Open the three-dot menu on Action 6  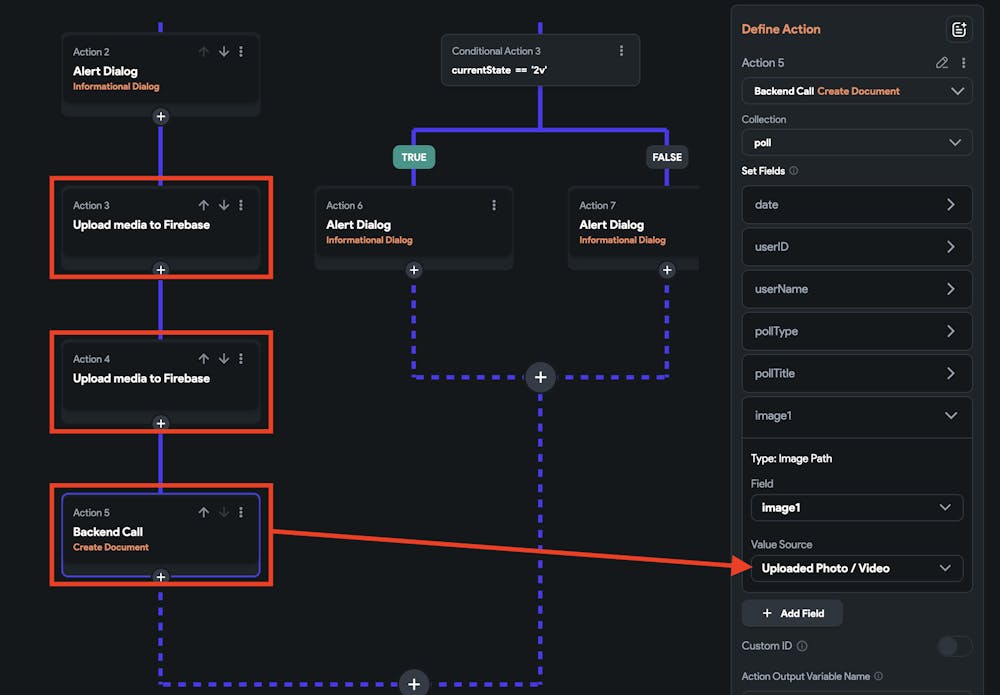[x=494, y=205]
